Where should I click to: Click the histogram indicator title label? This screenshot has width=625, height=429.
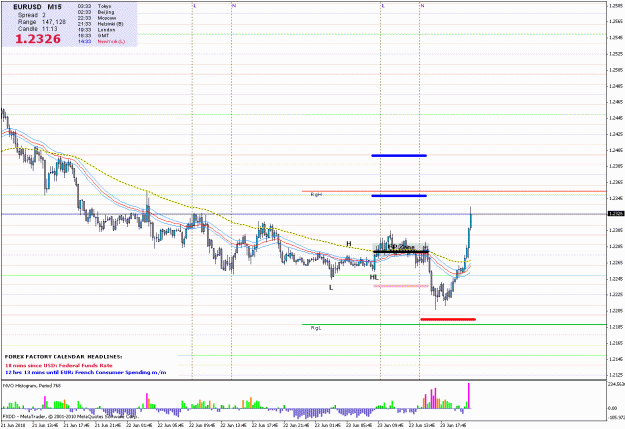click(32, 386)
